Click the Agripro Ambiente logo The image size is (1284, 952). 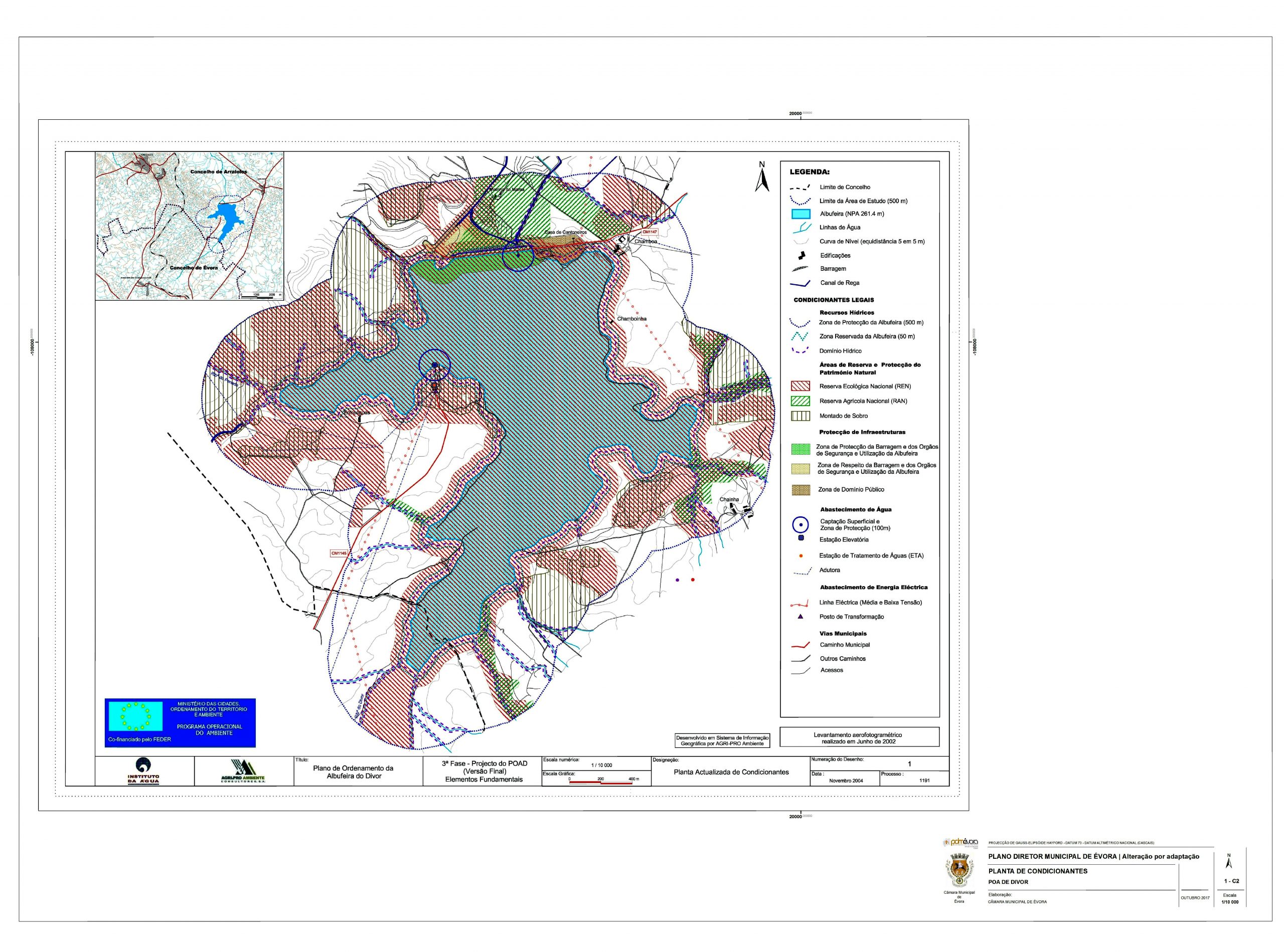coord(243,772)
